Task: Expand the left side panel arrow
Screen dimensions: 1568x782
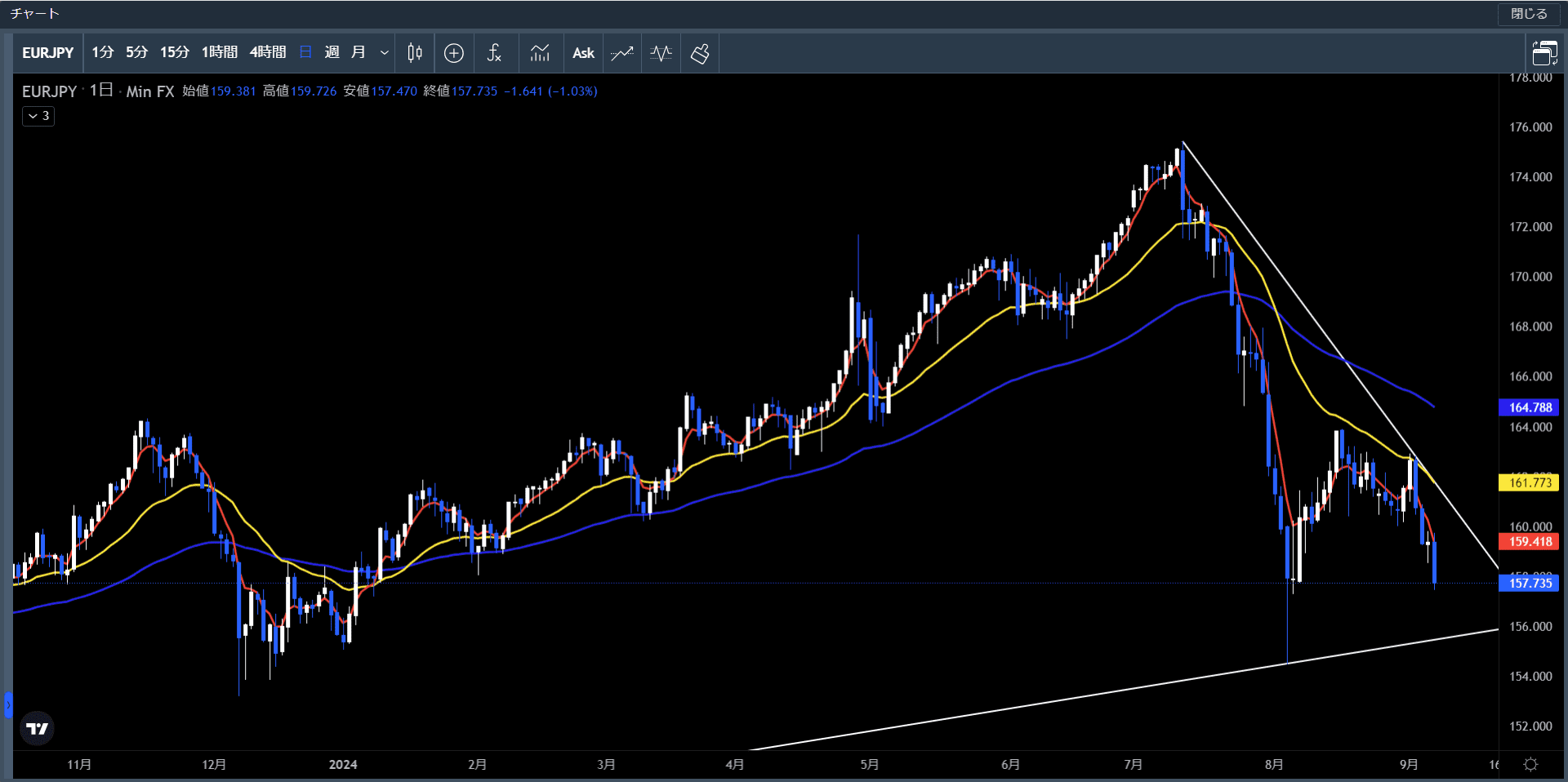Action: pos(8,704)
